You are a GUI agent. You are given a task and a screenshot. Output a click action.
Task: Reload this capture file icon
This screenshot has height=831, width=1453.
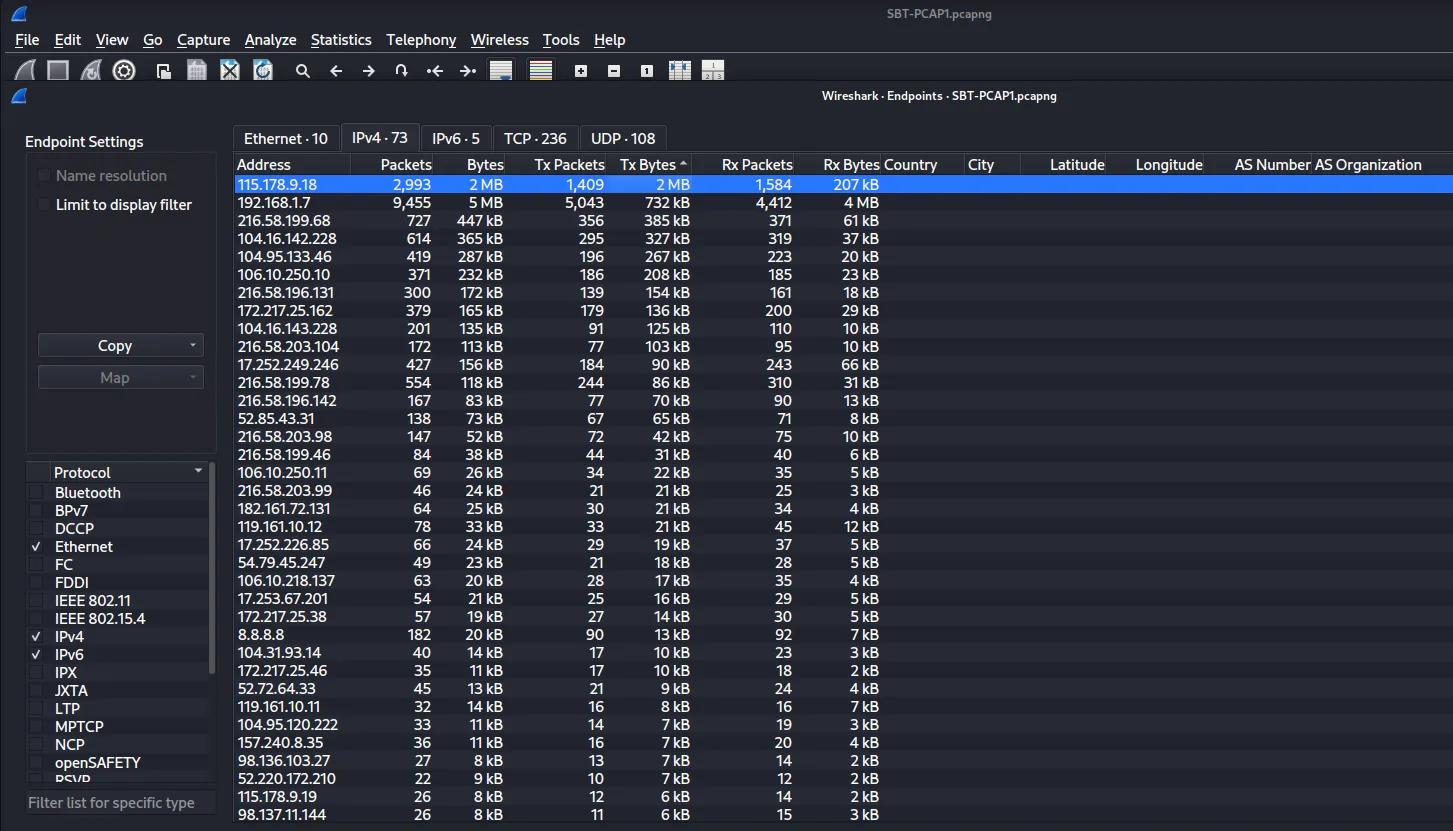coord(263,71)
